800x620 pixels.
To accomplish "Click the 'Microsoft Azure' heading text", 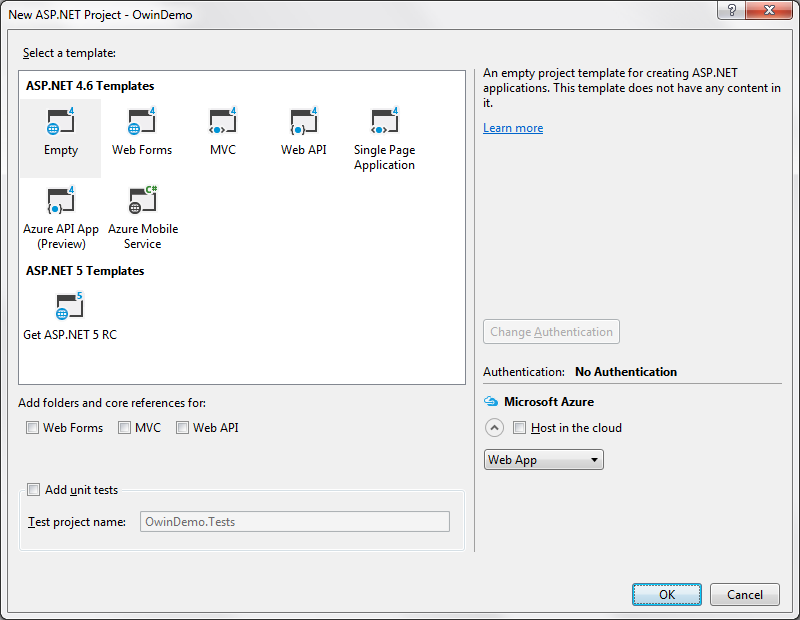I will [x=549, y=402].
